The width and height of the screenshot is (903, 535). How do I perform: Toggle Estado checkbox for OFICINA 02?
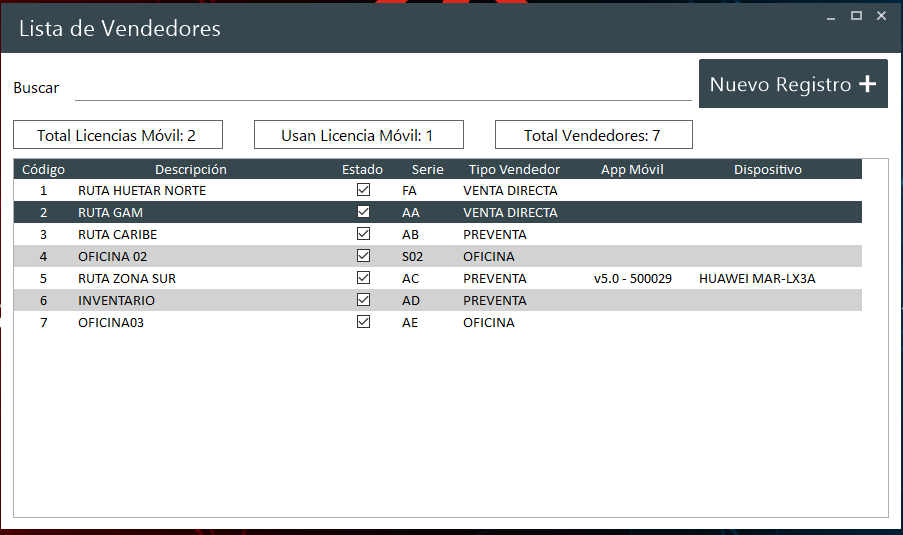click(x=363, y=256)
